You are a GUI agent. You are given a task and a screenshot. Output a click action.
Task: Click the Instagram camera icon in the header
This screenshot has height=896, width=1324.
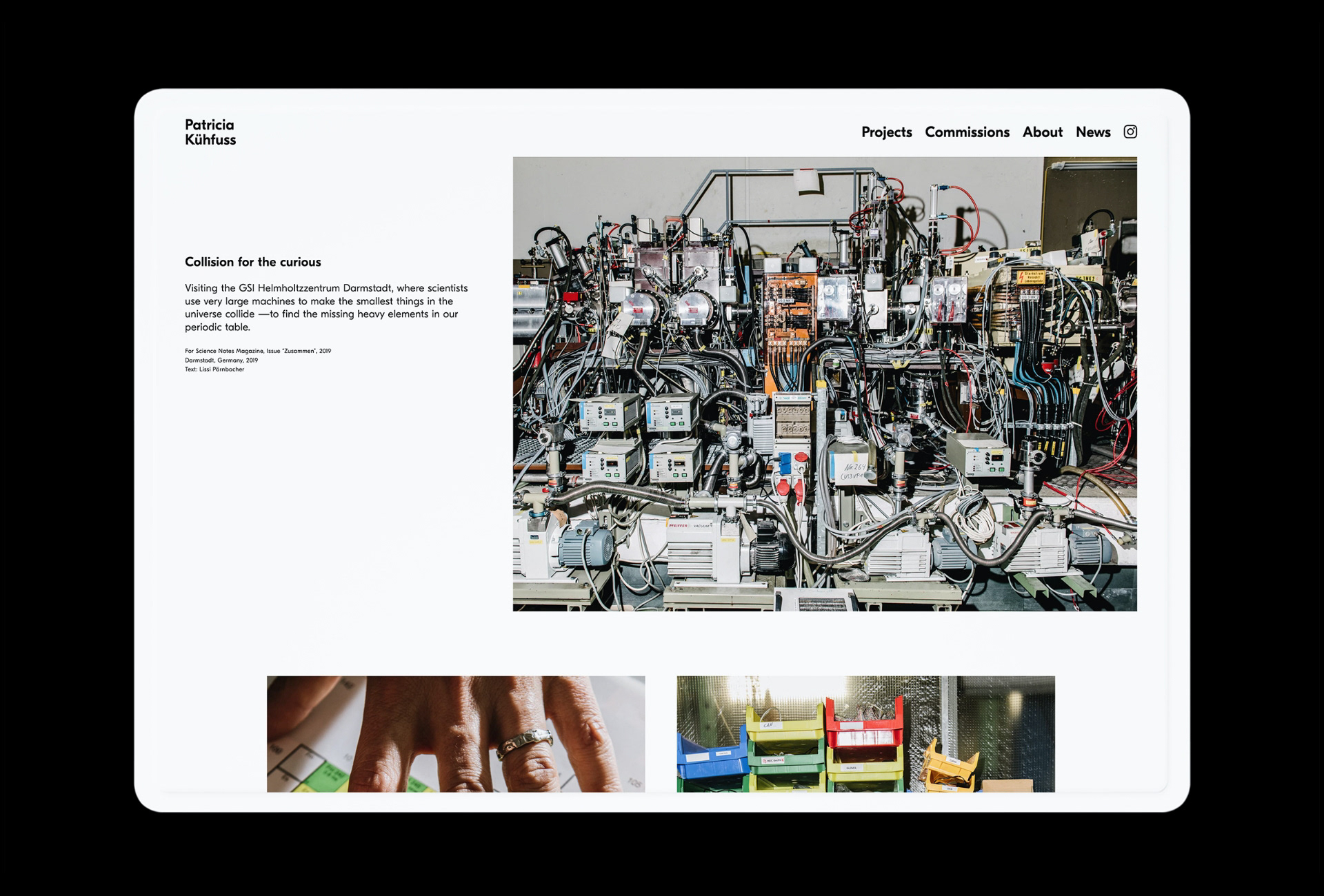tap(1130, 132)
